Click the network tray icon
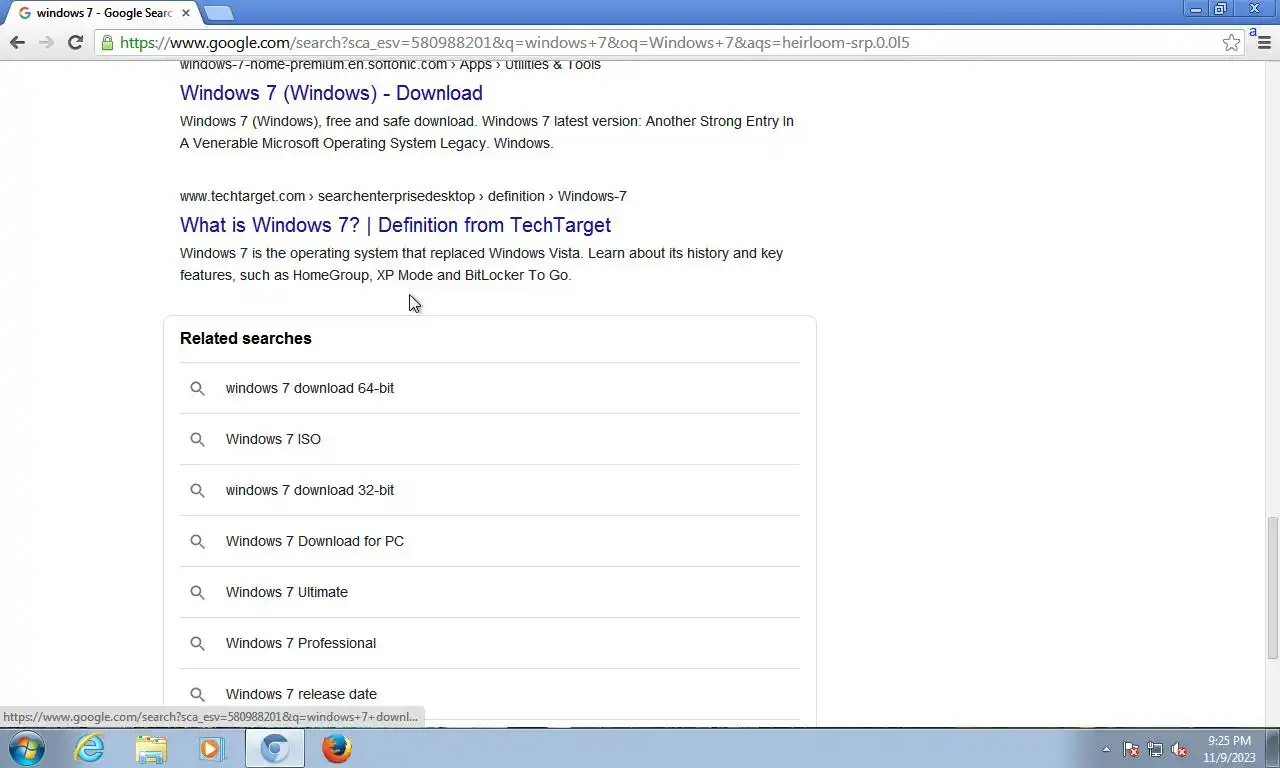This screenshot has height=768, width=1280. pyautogui.click(x=1155, y=749)
